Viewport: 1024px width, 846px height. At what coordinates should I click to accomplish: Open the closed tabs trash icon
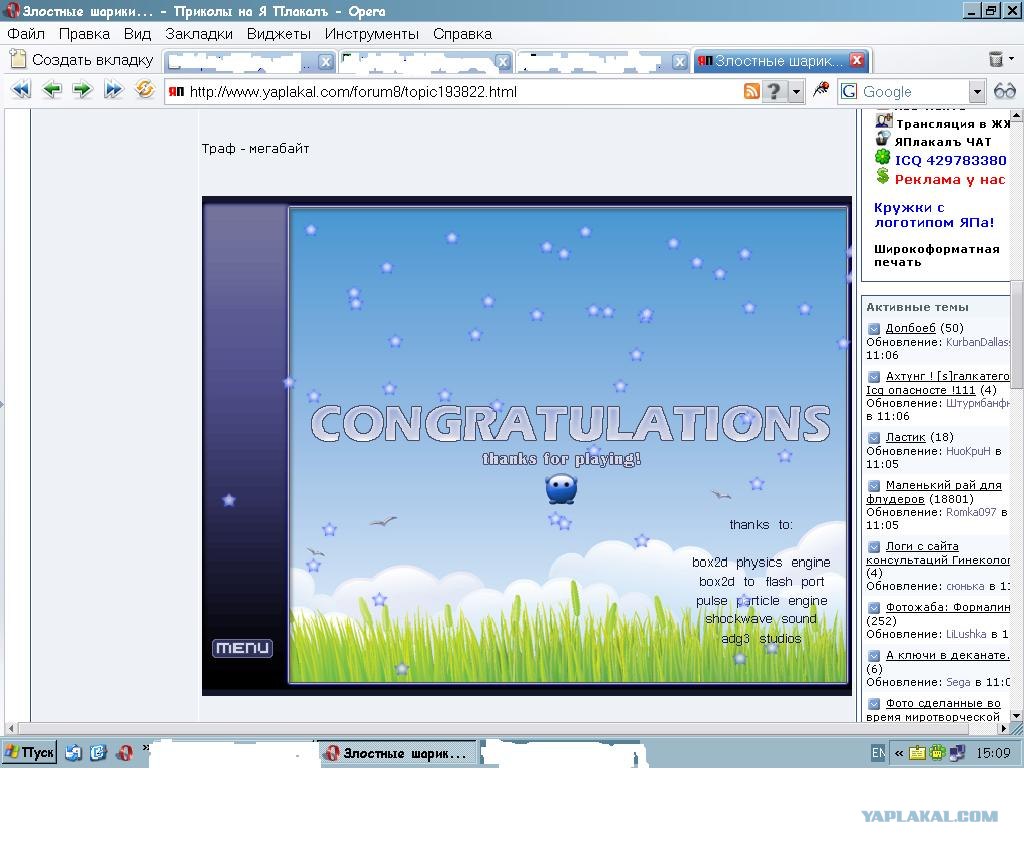pyautogui.click(x=995, y=59)
